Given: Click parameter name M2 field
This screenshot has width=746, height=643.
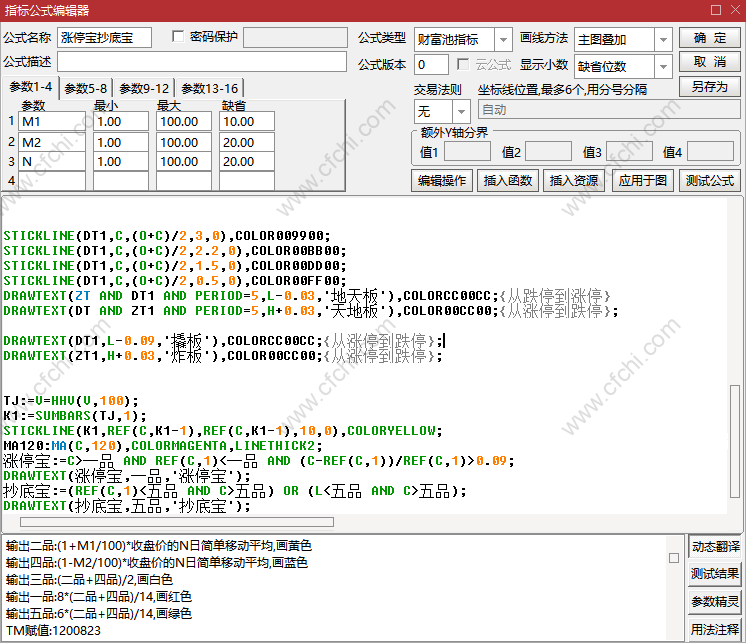Looking at the screenshot, I should [52, 142].
